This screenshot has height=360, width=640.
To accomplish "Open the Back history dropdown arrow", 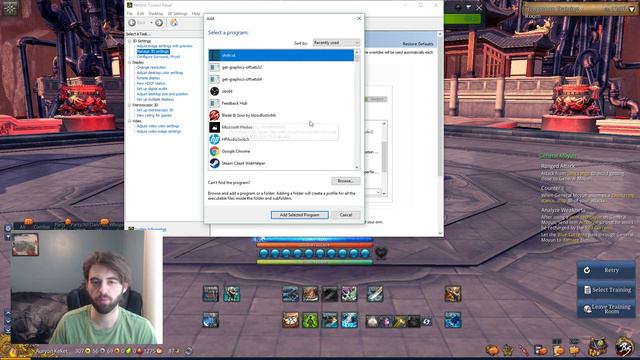I will click(151, 23).
